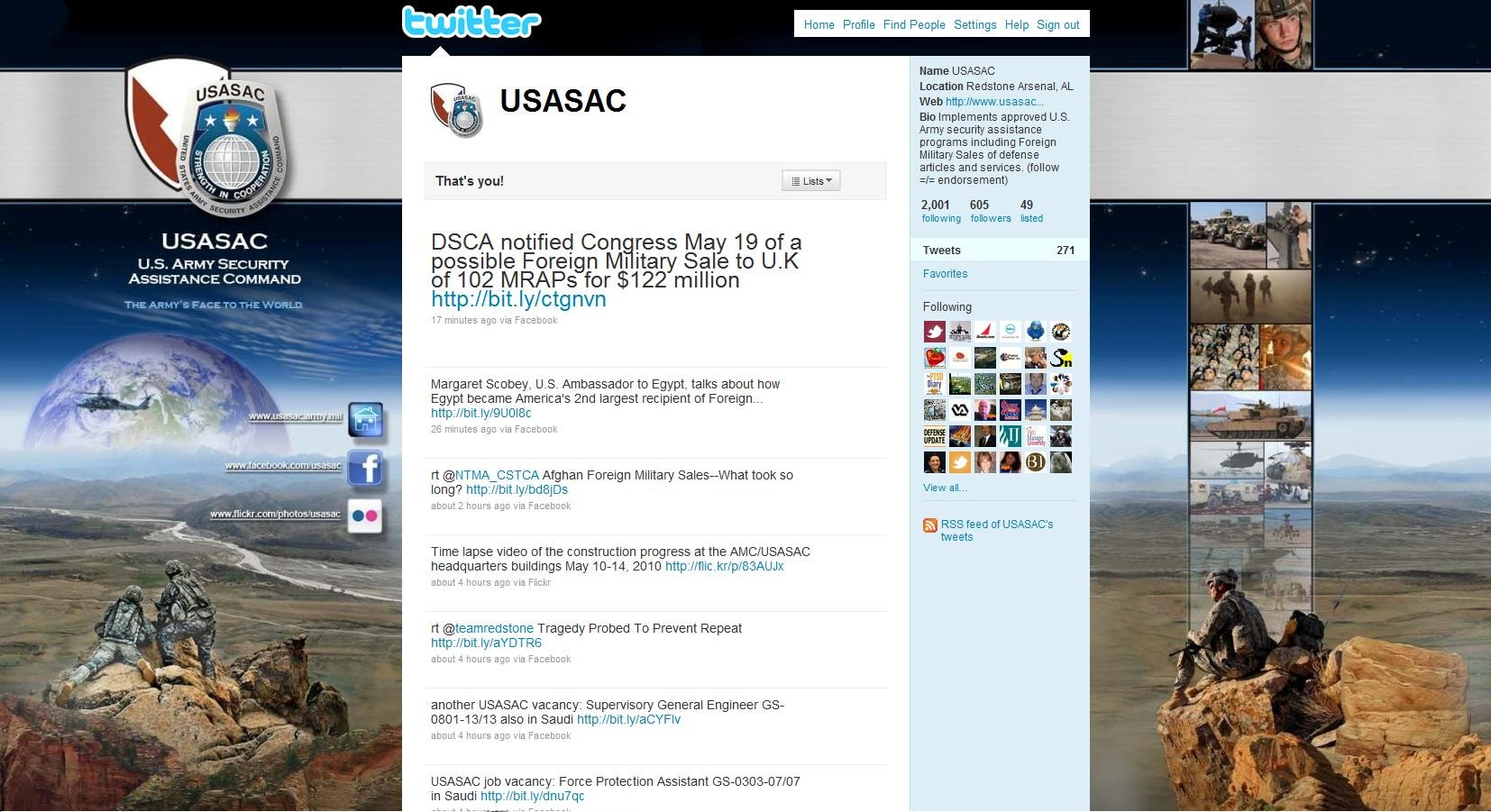Open the Project Manager University avatar
This screenshot has width=1491, height=812.
[1036, 436]
